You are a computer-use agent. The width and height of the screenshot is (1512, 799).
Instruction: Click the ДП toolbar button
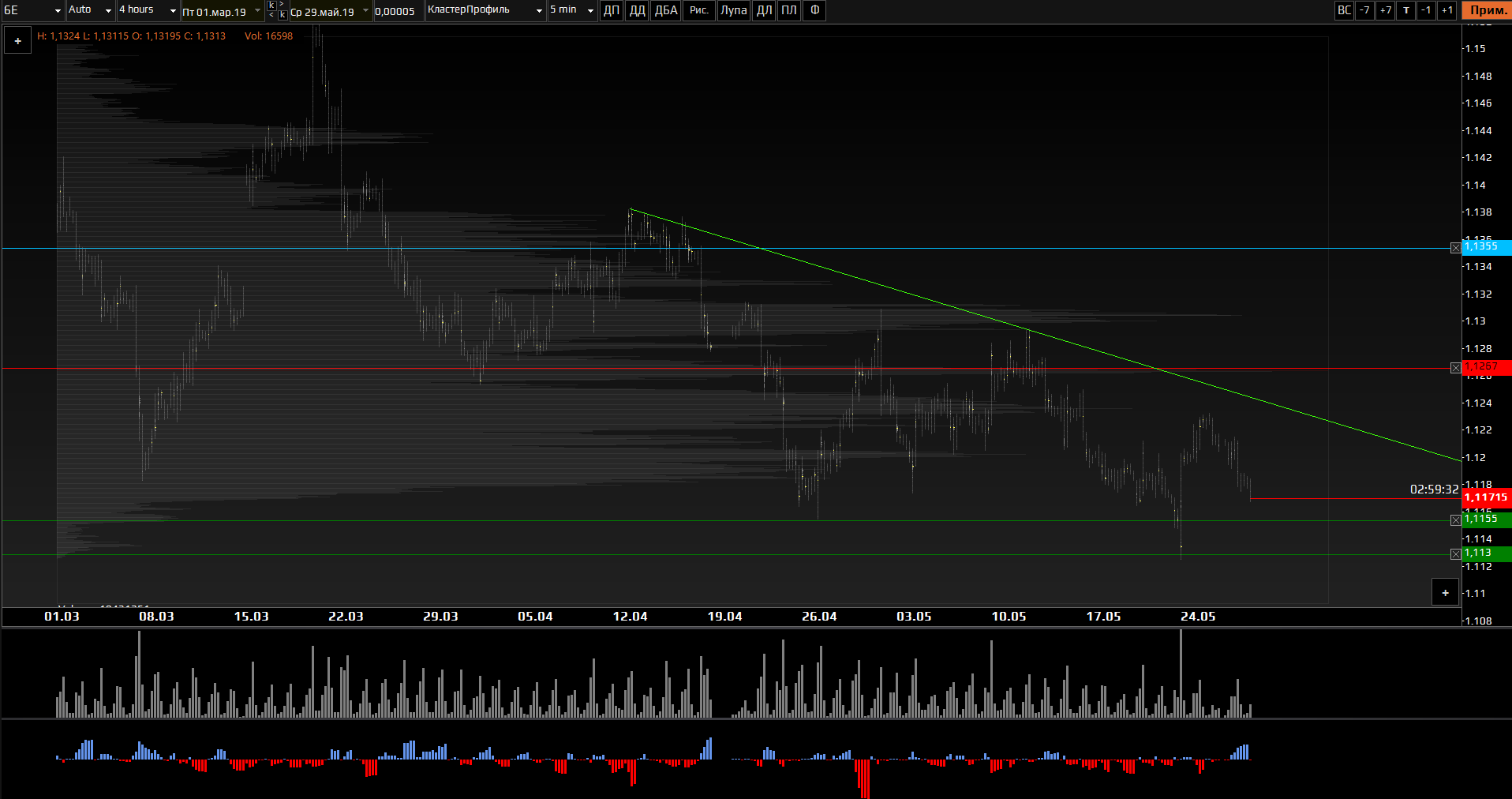[611, 10]
